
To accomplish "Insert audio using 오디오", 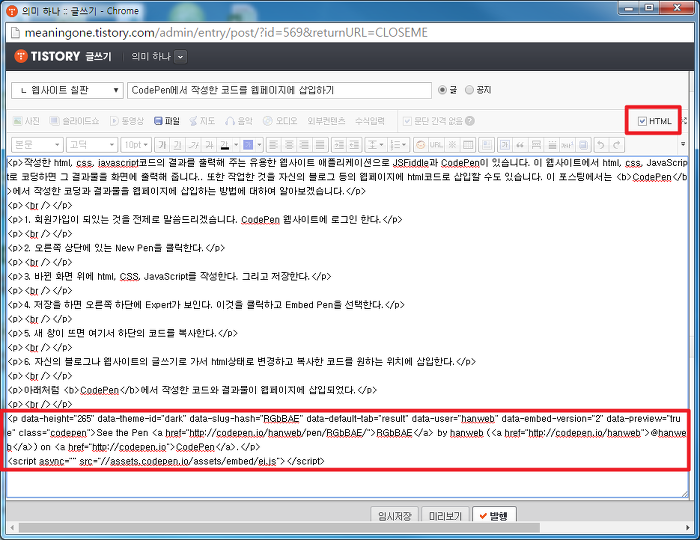I will (280, 121).
